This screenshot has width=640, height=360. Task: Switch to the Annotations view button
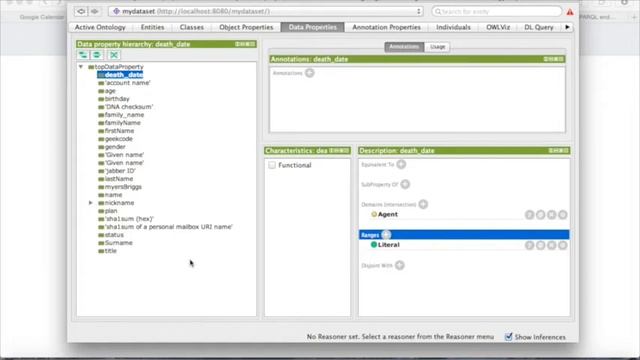click(x=404, y=47)
